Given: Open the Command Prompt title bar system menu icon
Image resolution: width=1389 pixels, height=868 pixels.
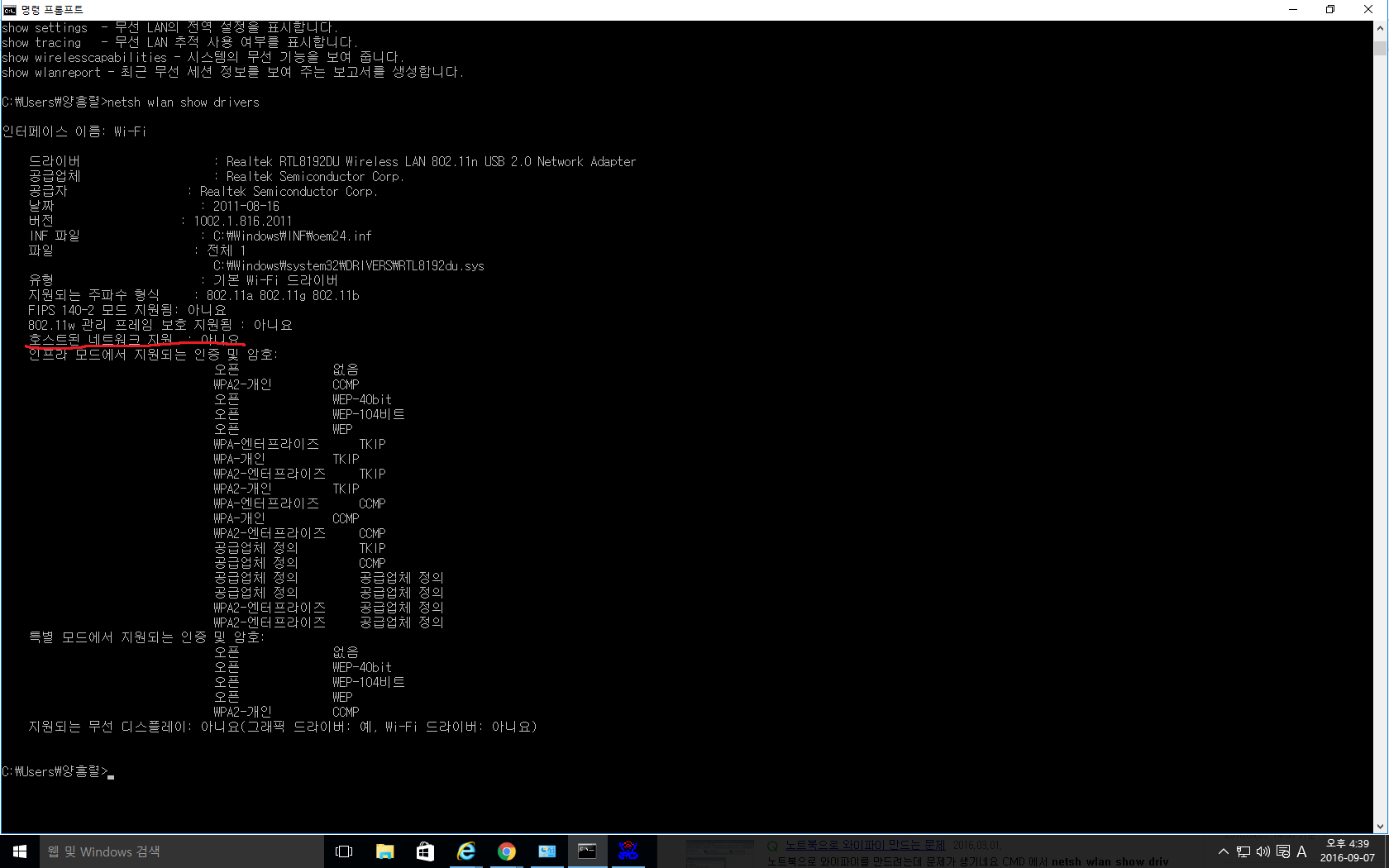Looking at the screenshot, I should pyautogui.click(x=10, y=10).
